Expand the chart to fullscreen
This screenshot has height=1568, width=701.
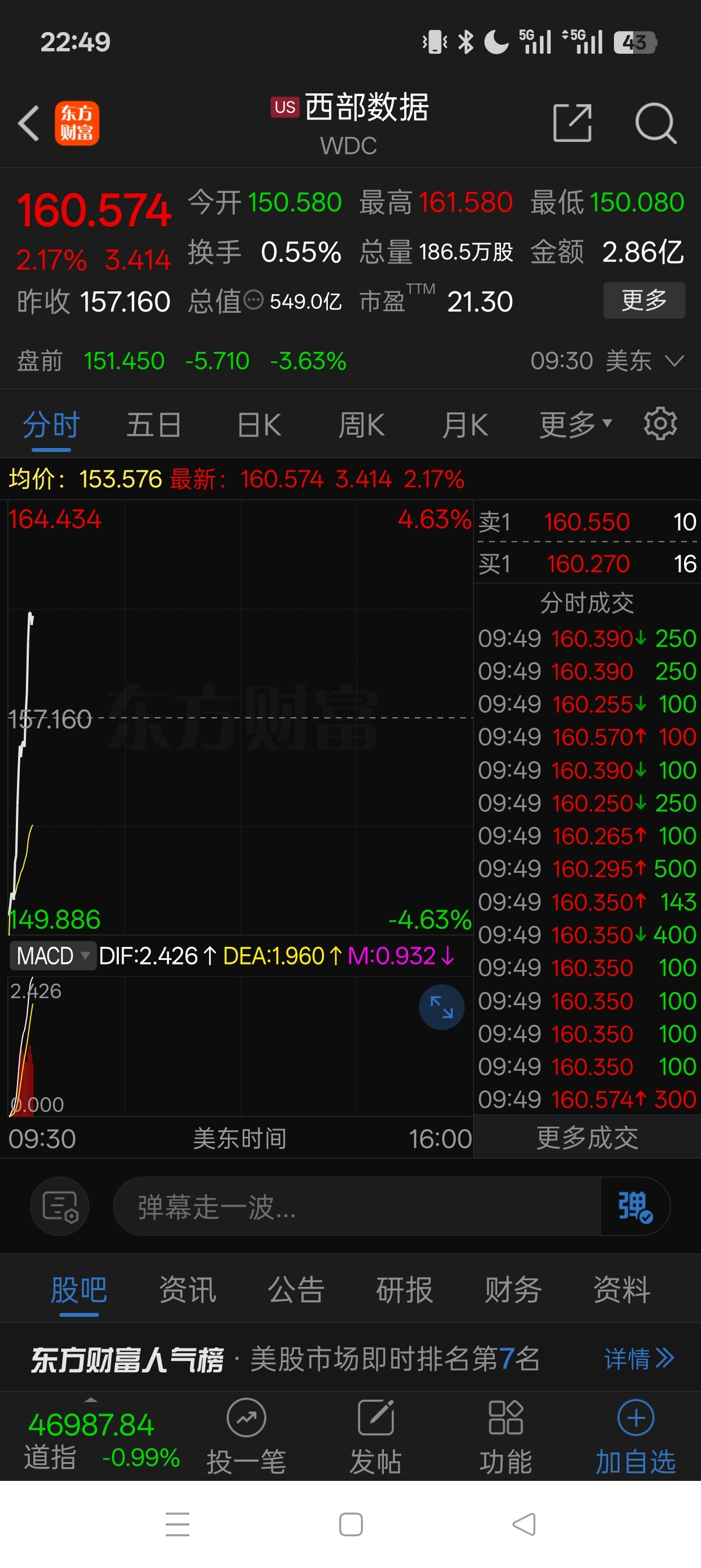(442, 1007)
